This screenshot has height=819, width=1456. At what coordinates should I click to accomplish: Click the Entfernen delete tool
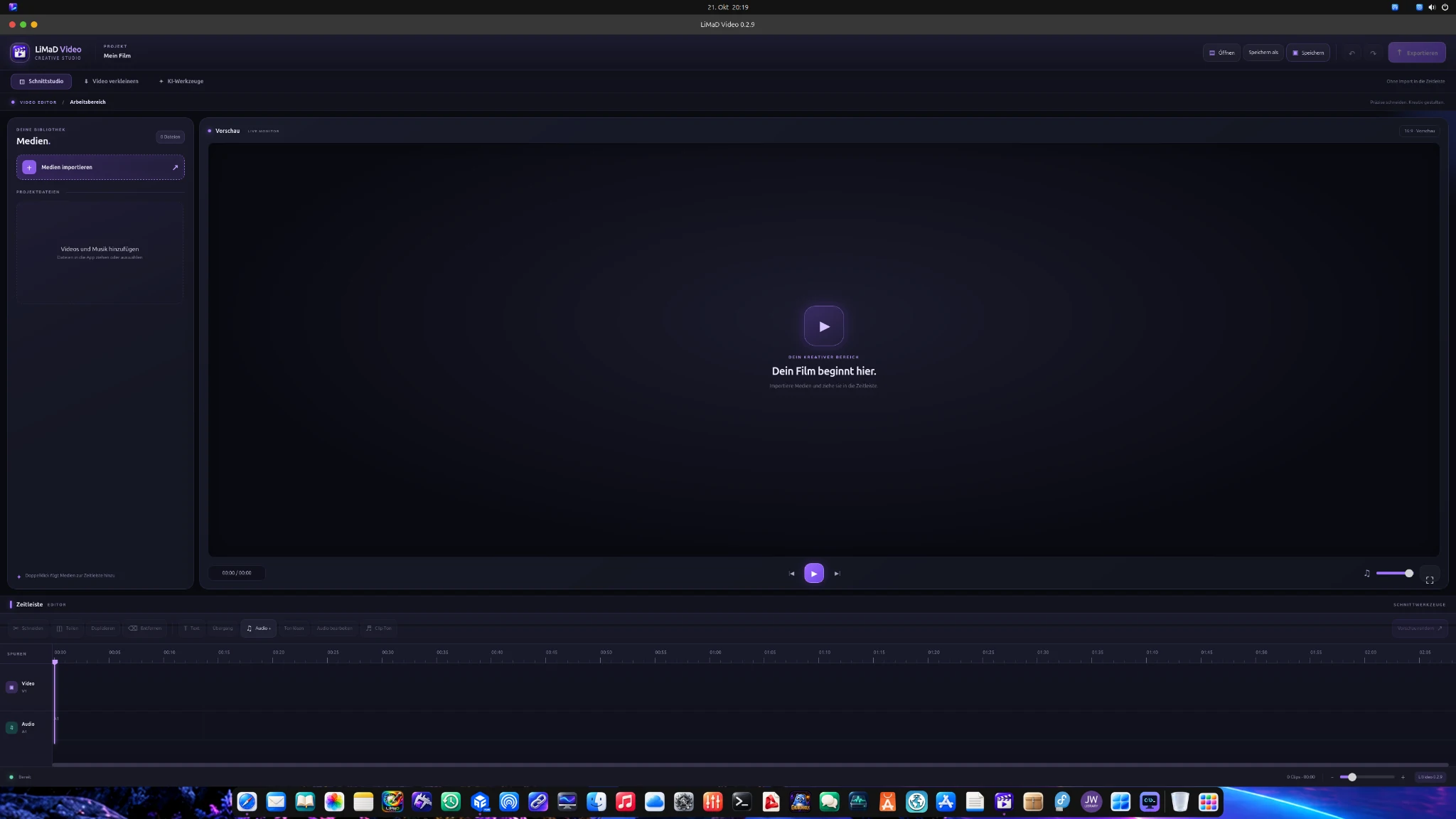click(x=145, y=628)
